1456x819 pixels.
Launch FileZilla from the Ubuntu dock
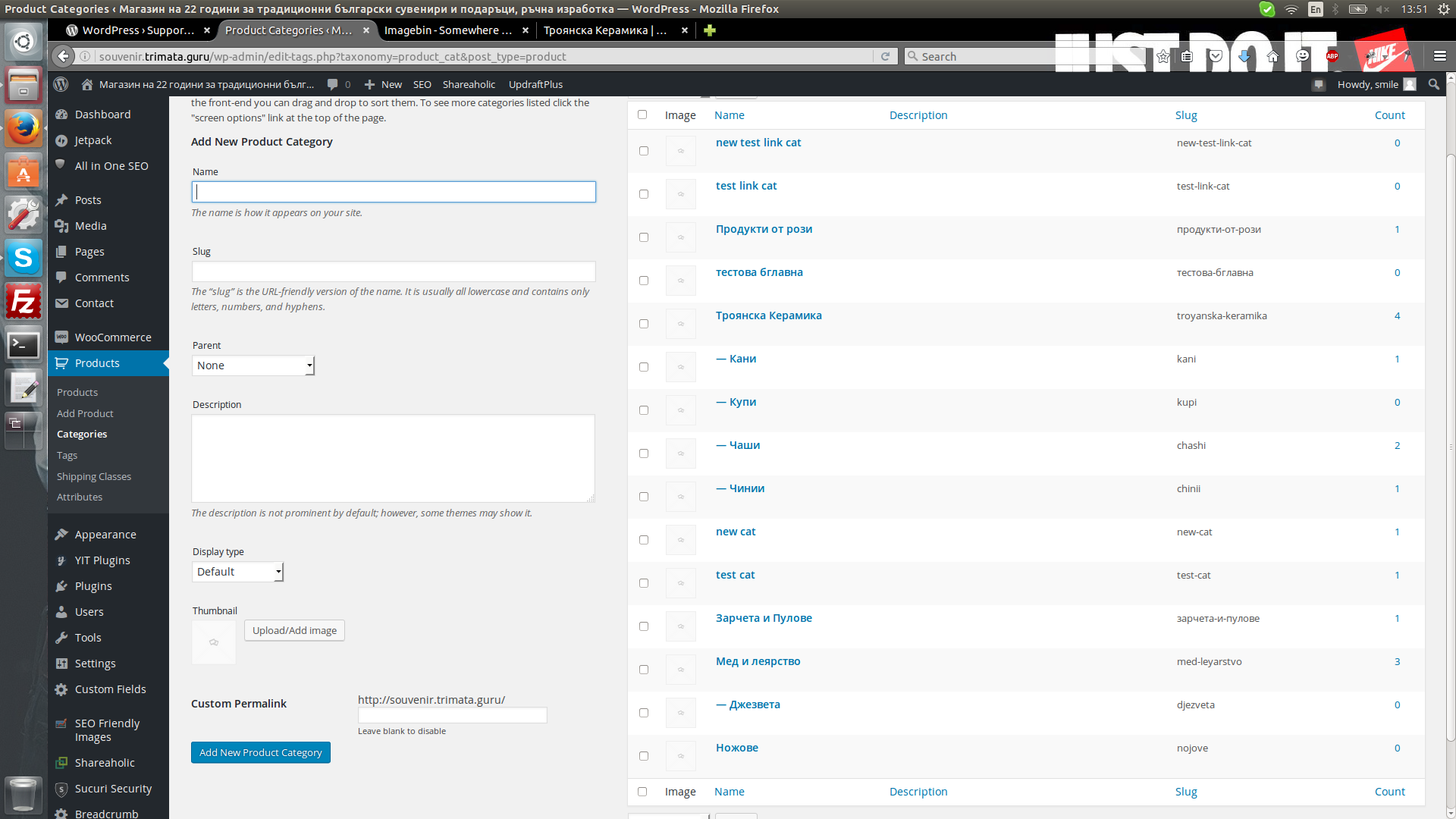(x=24, y=302)
